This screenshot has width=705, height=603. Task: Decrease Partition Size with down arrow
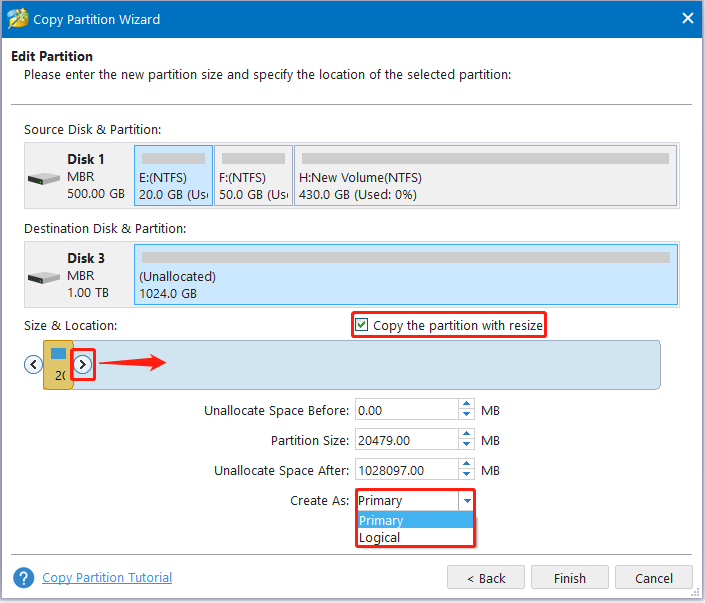[x=466, y=444]
